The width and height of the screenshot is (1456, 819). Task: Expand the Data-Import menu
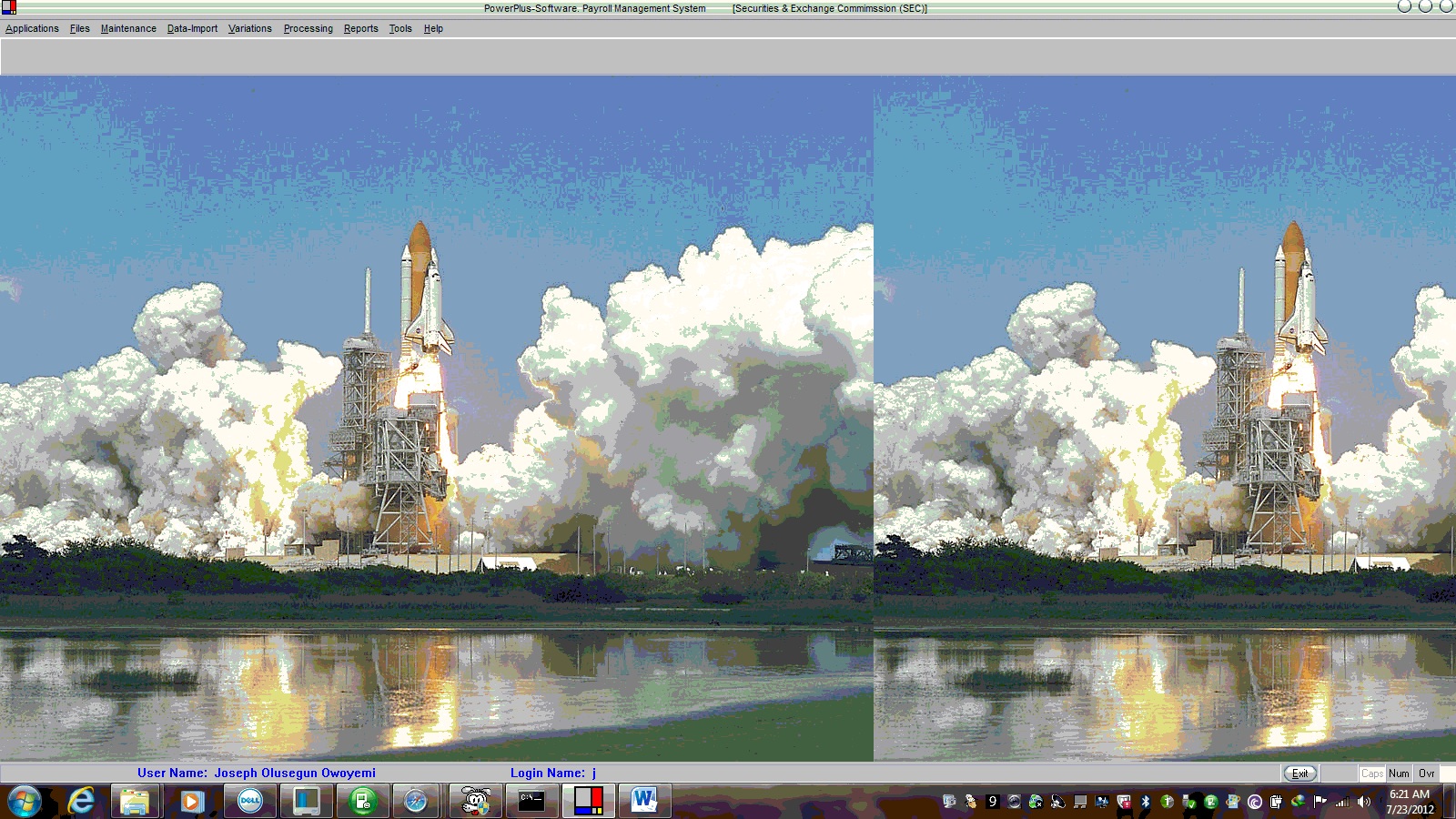click(x=192, y=28)
